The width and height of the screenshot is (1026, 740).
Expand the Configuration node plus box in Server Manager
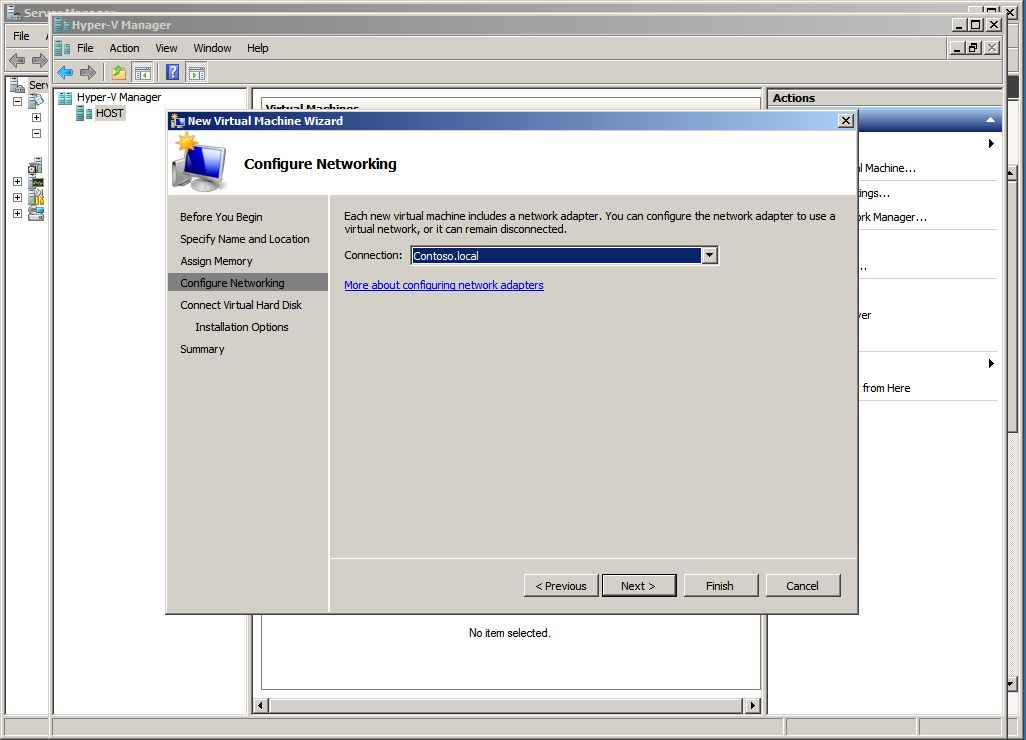click(x=18, y=198)
